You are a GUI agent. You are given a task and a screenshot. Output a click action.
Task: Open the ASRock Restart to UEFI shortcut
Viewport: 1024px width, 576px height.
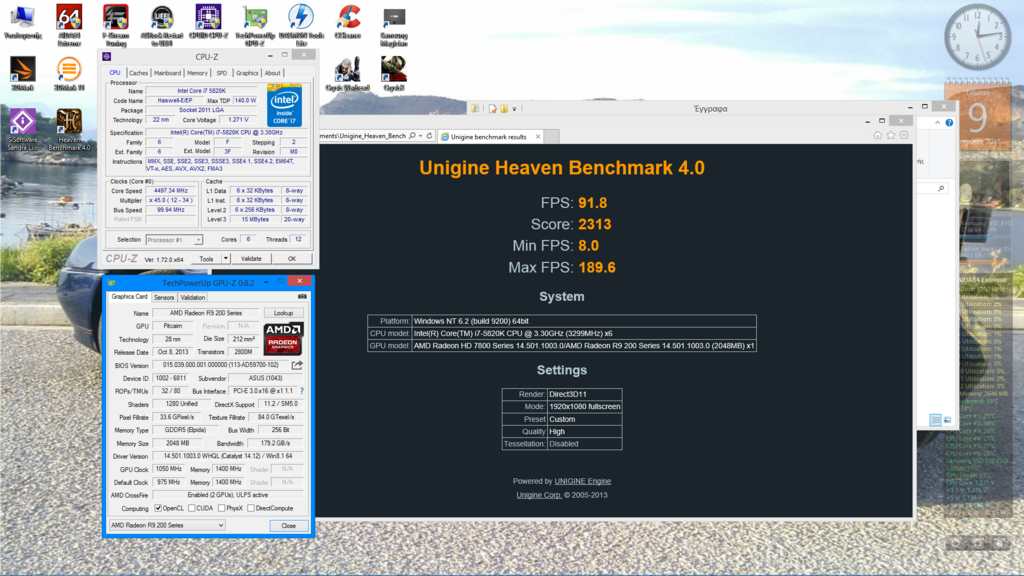[x=162, y=25]
